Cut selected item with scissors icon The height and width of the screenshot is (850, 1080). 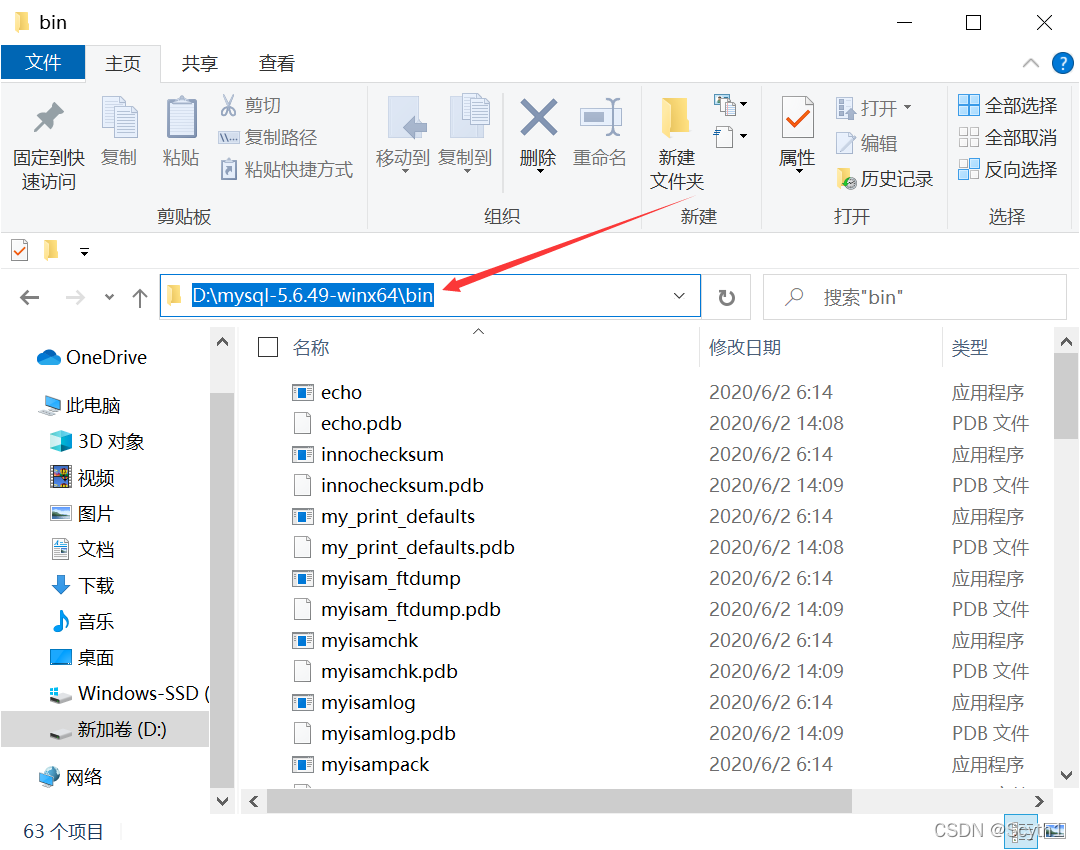[249, 105]
